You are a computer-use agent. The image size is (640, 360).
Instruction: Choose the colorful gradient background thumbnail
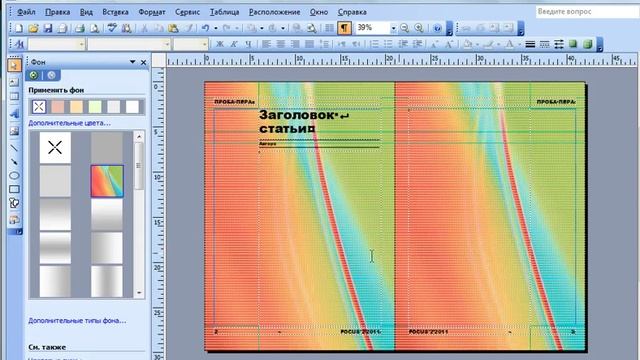point(107,181)
